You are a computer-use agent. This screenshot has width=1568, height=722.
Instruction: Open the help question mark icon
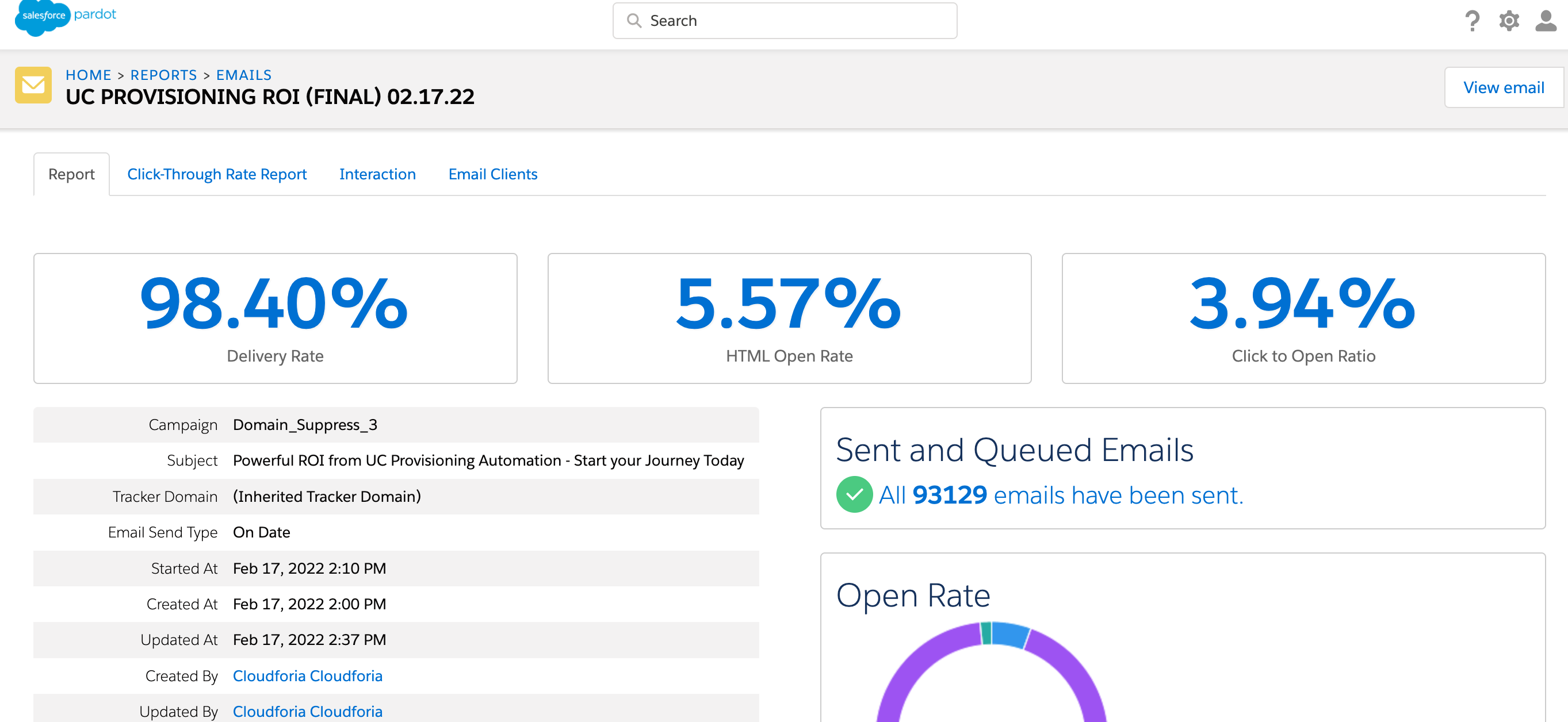click(x=1472, y=21)
